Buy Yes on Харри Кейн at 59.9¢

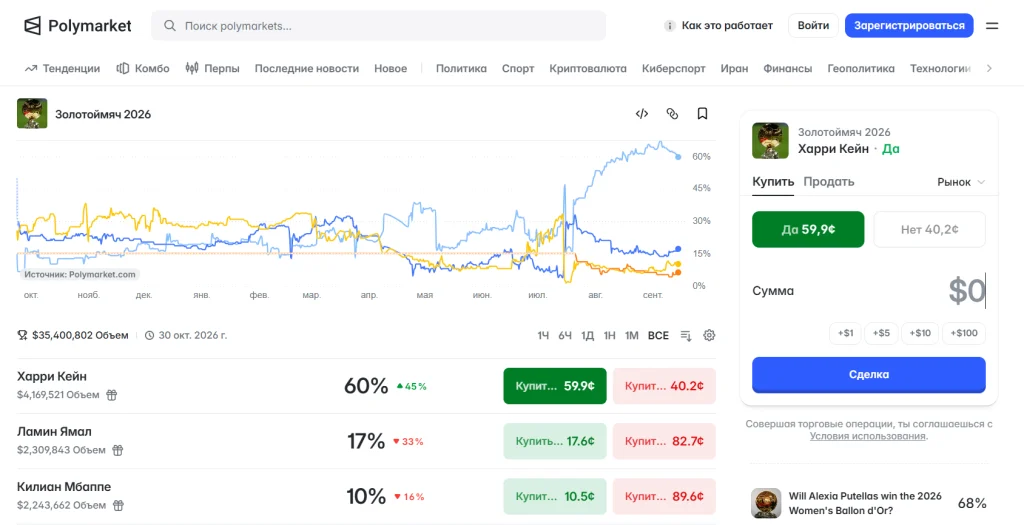coord(555,386)
